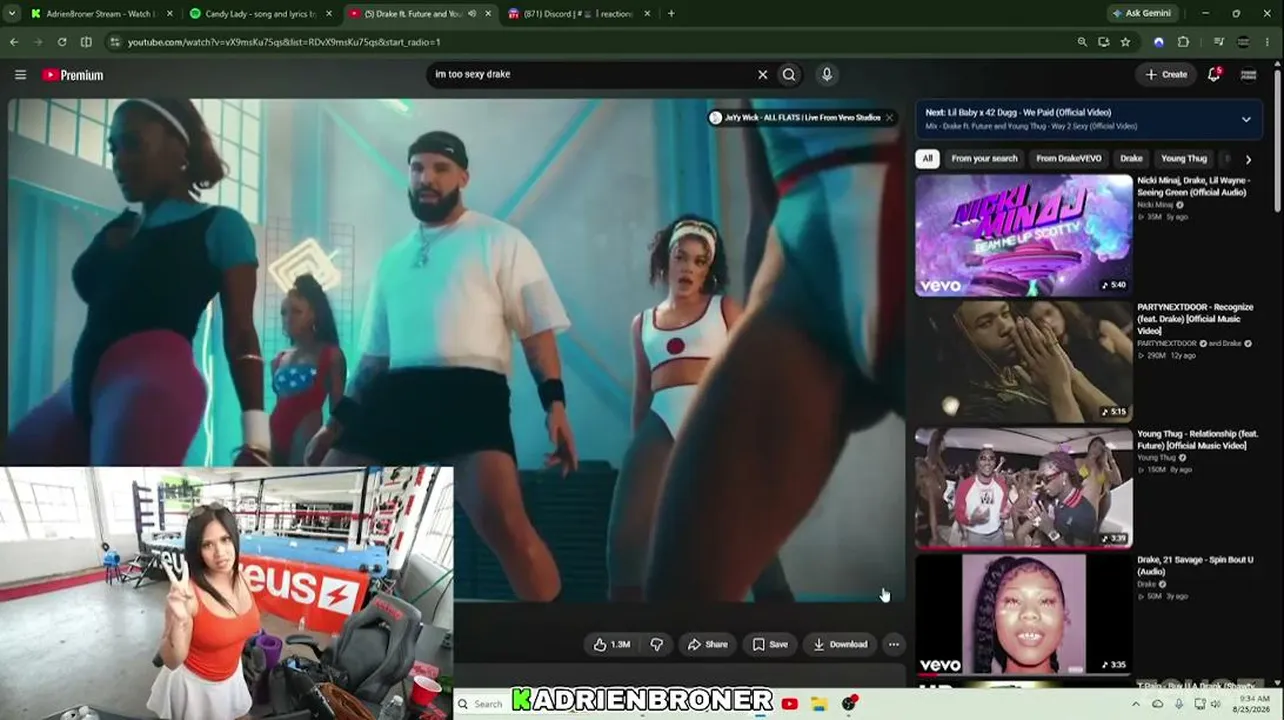Open the Nicki Minaj Seeing Green thumbnail
Viewport: 1284px width, 720px height.
tap(1024, 235)
